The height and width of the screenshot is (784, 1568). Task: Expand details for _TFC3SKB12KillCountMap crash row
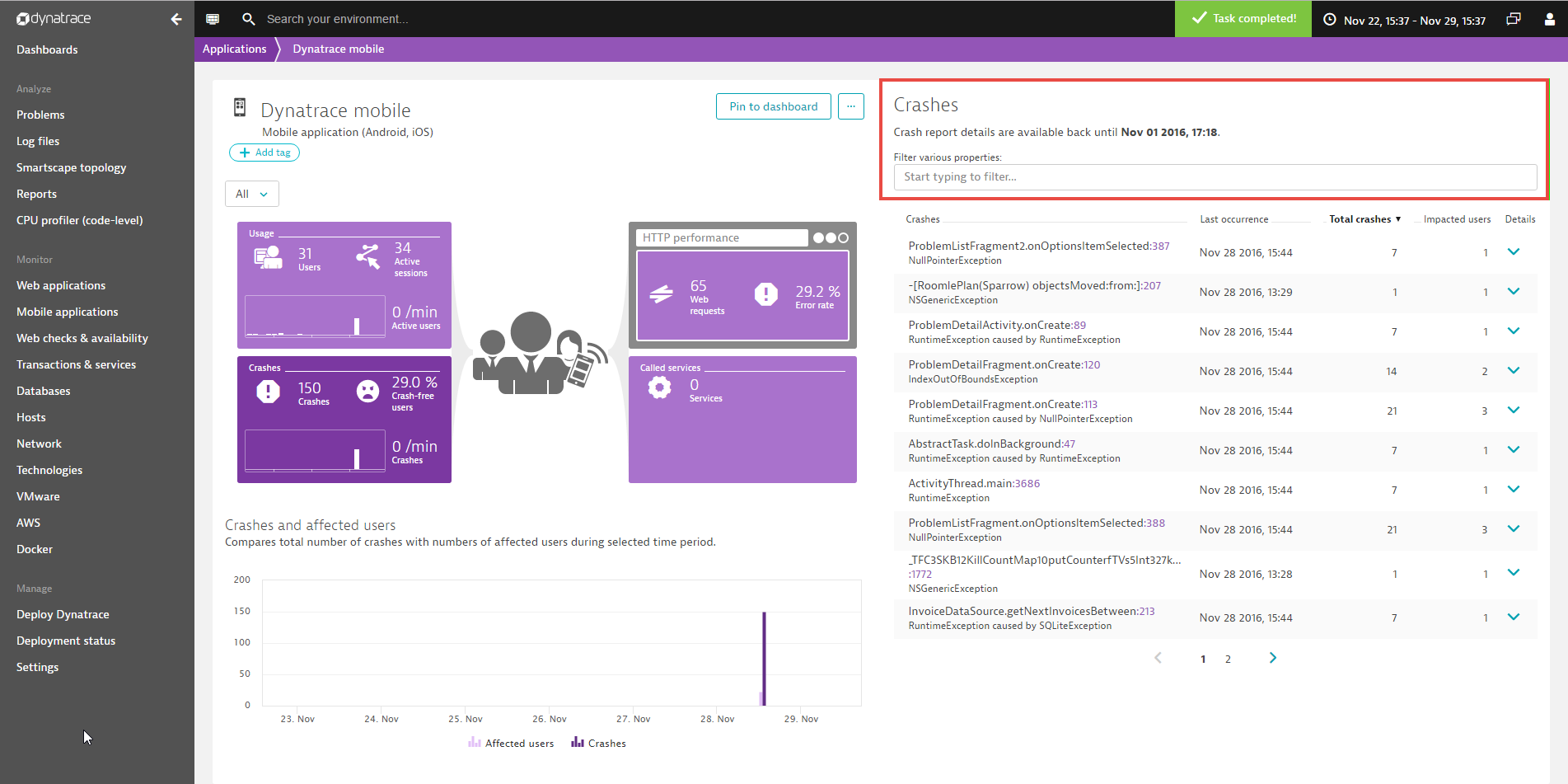[x=1514, y=572]
